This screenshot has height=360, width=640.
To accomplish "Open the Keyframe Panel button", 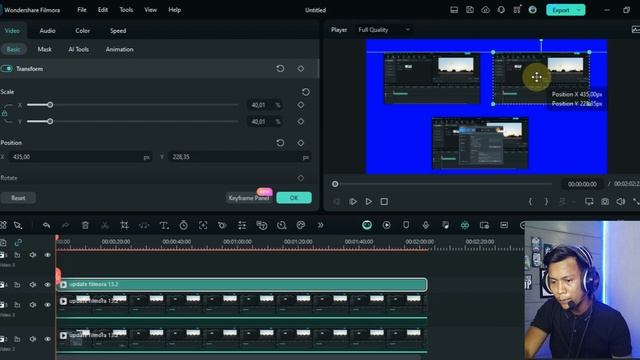I will click(249, 198).
